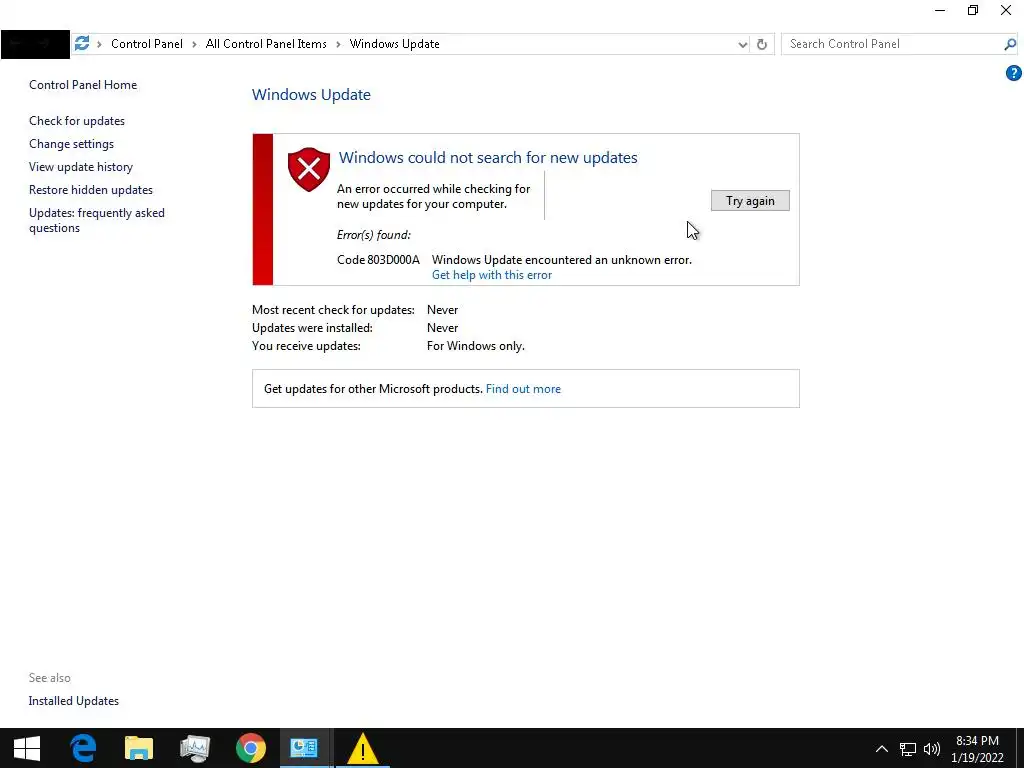Screen dimensions: 1024x768
Task: Open Restore hidden updates
Action: click(x=91, y=190)
